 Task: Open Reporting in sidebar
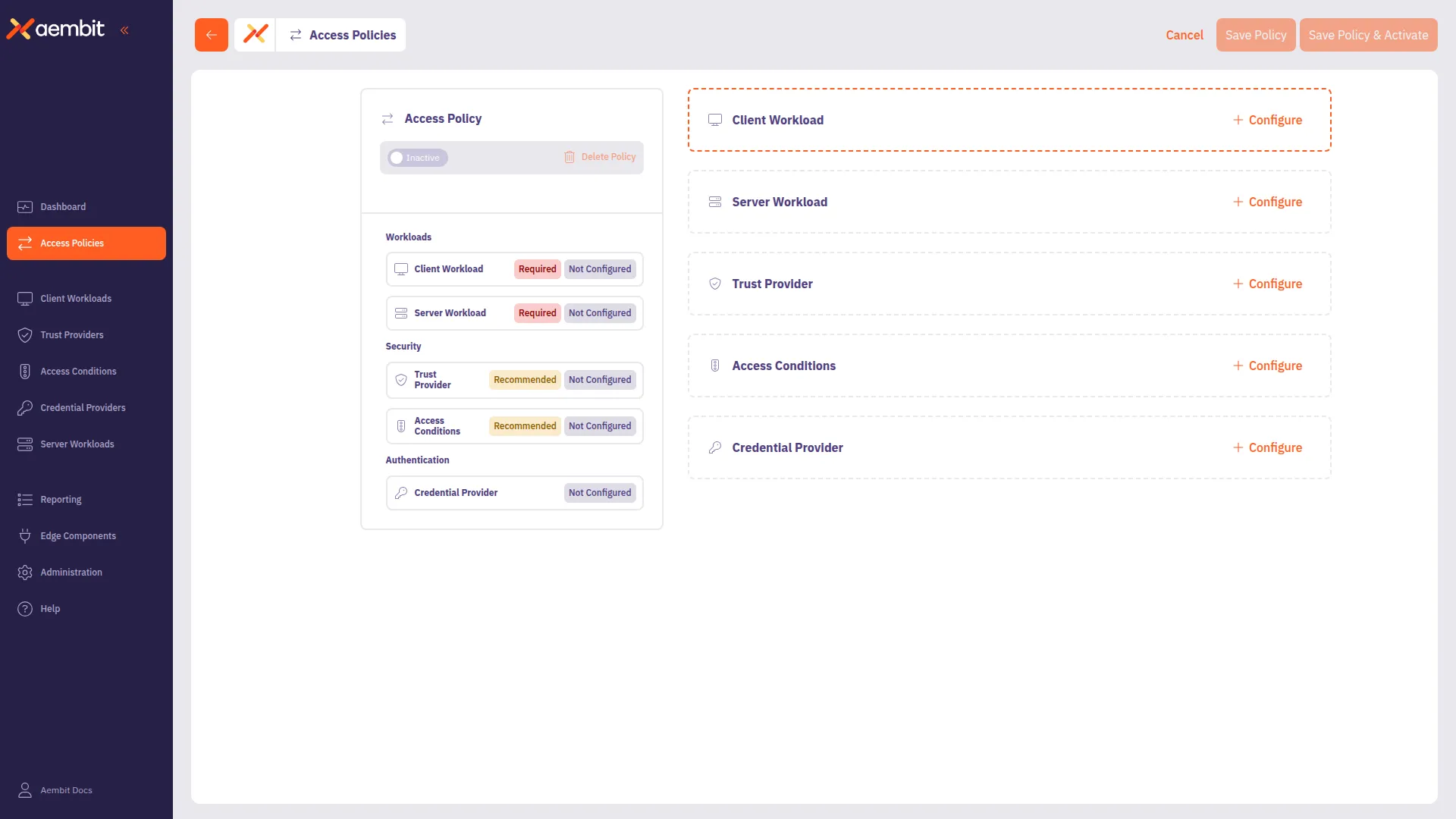click(86, 500)
